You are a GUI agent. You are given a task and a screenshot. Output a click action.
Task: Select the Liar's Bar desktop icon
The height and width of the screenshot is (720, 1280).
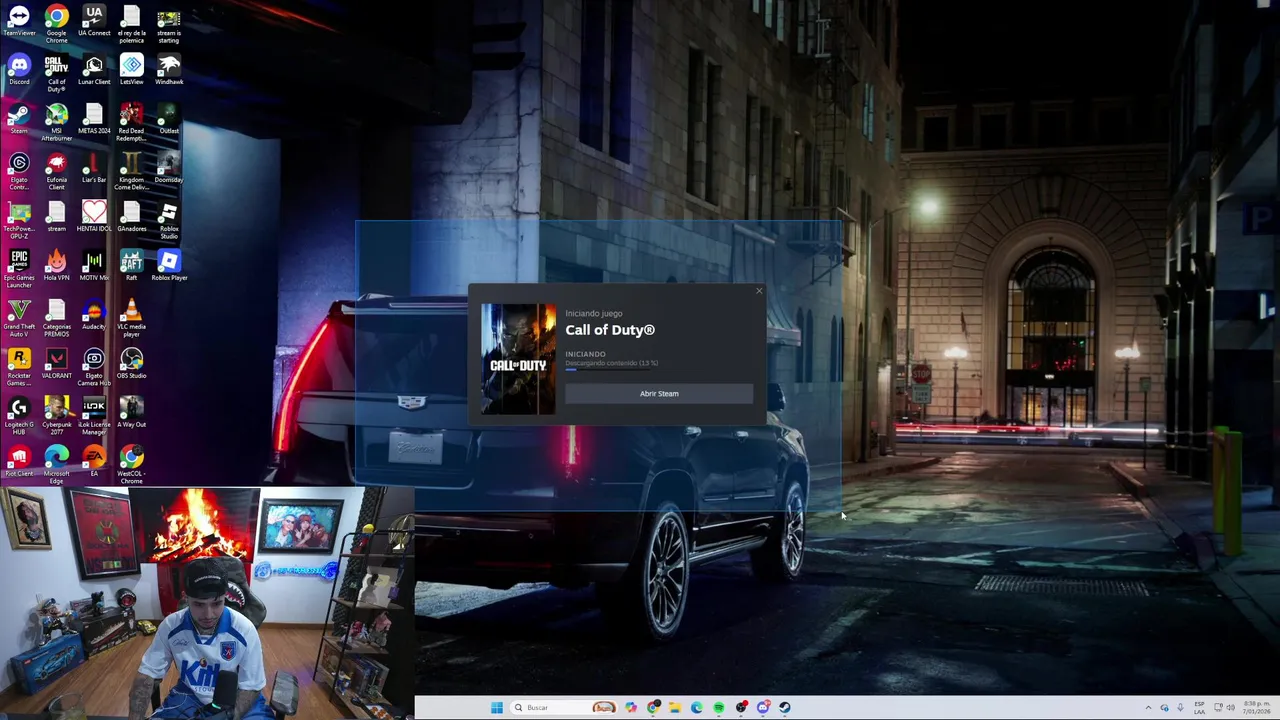pyautogui.click(x=94, y=169)
